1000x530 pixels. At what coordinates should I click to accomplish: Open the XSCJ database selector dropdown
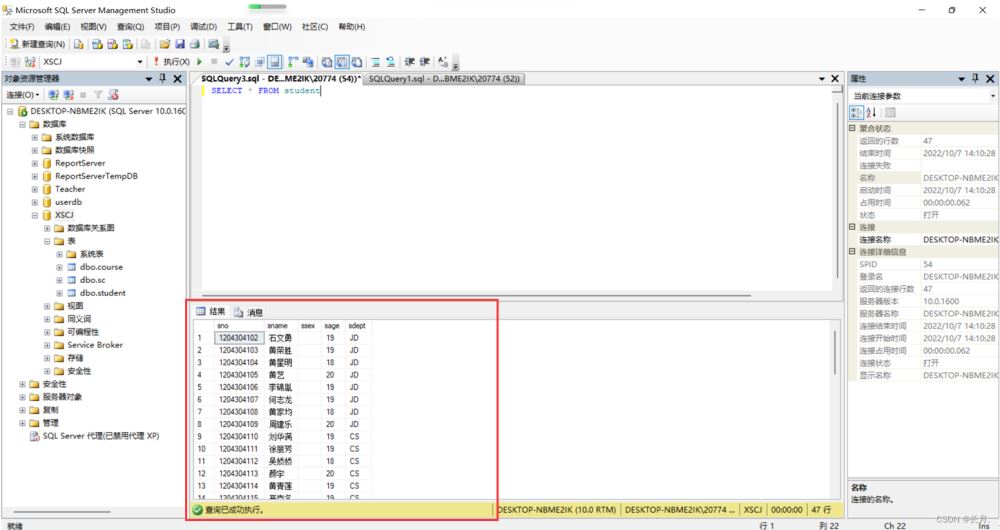tap(140, 62)
